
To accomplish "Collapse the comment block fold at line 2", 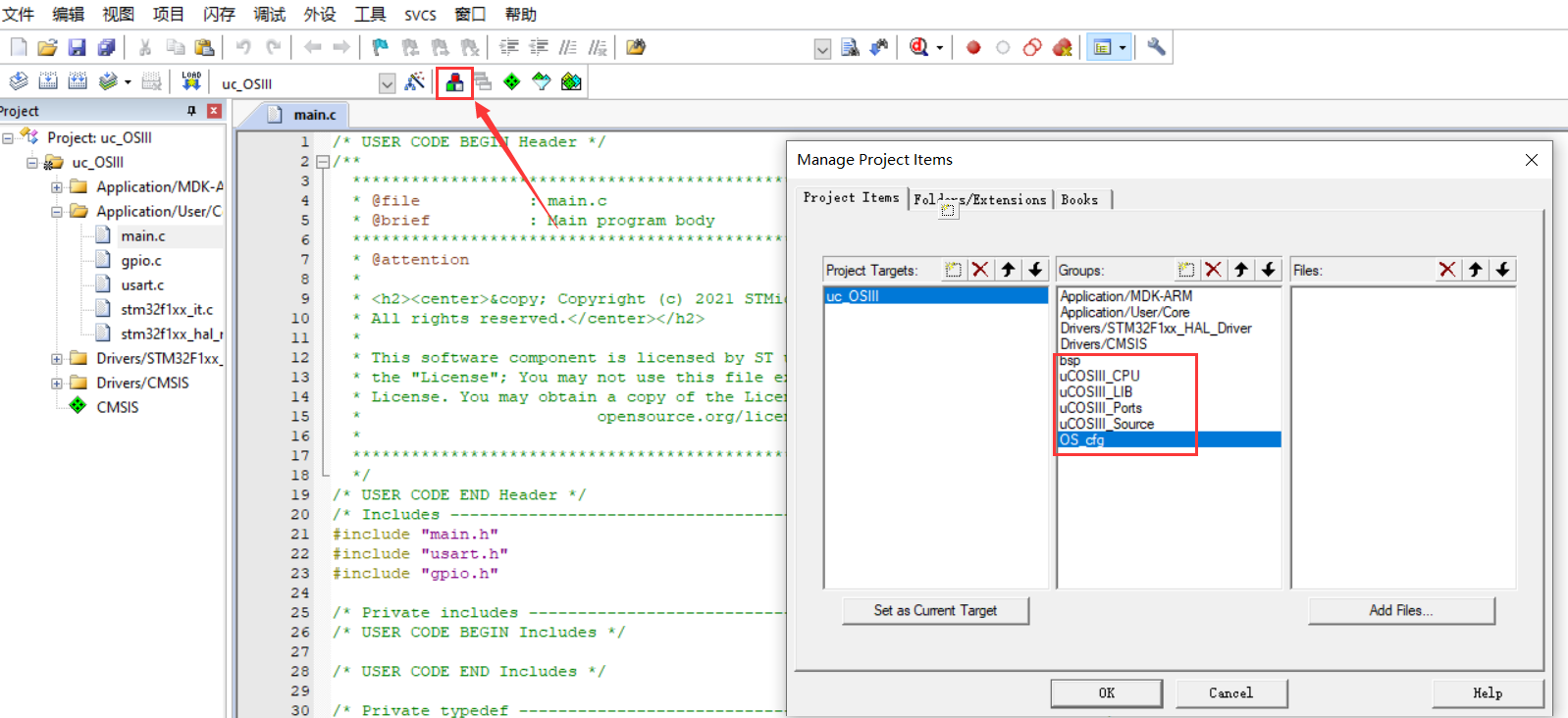I will [322, 162].
